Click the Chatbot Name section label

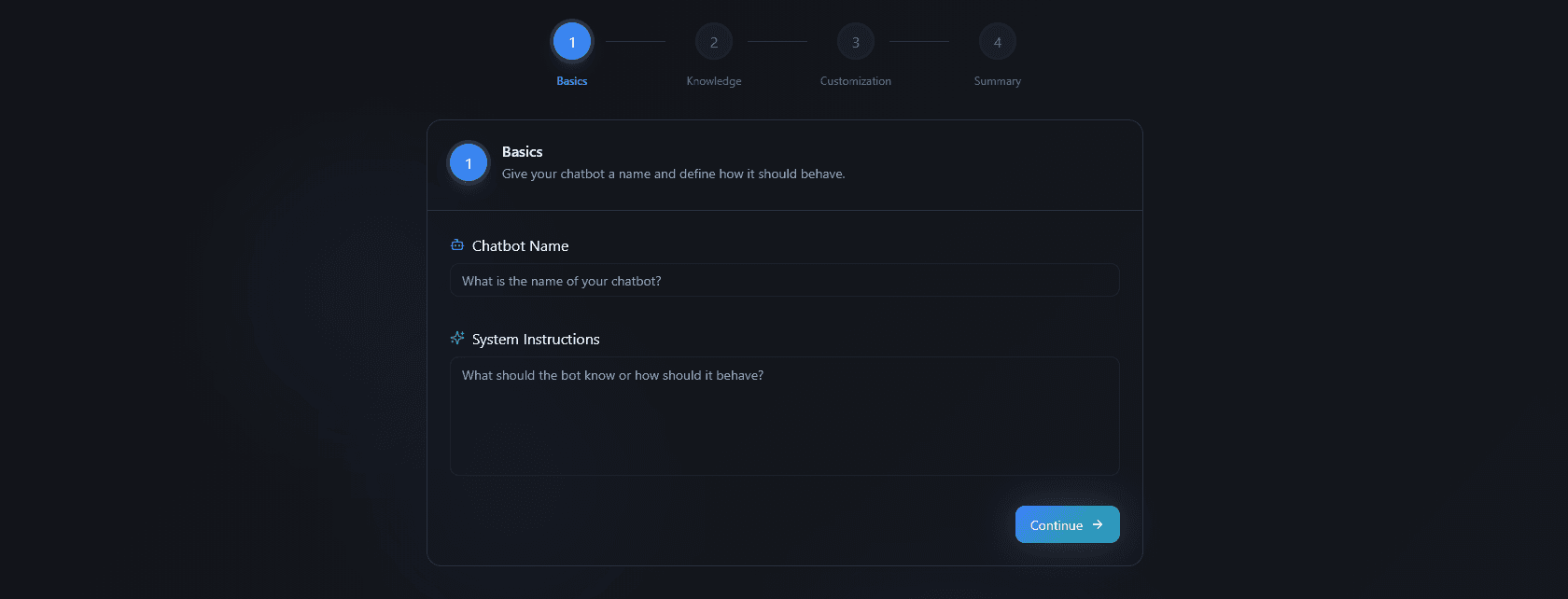(519, 245)
